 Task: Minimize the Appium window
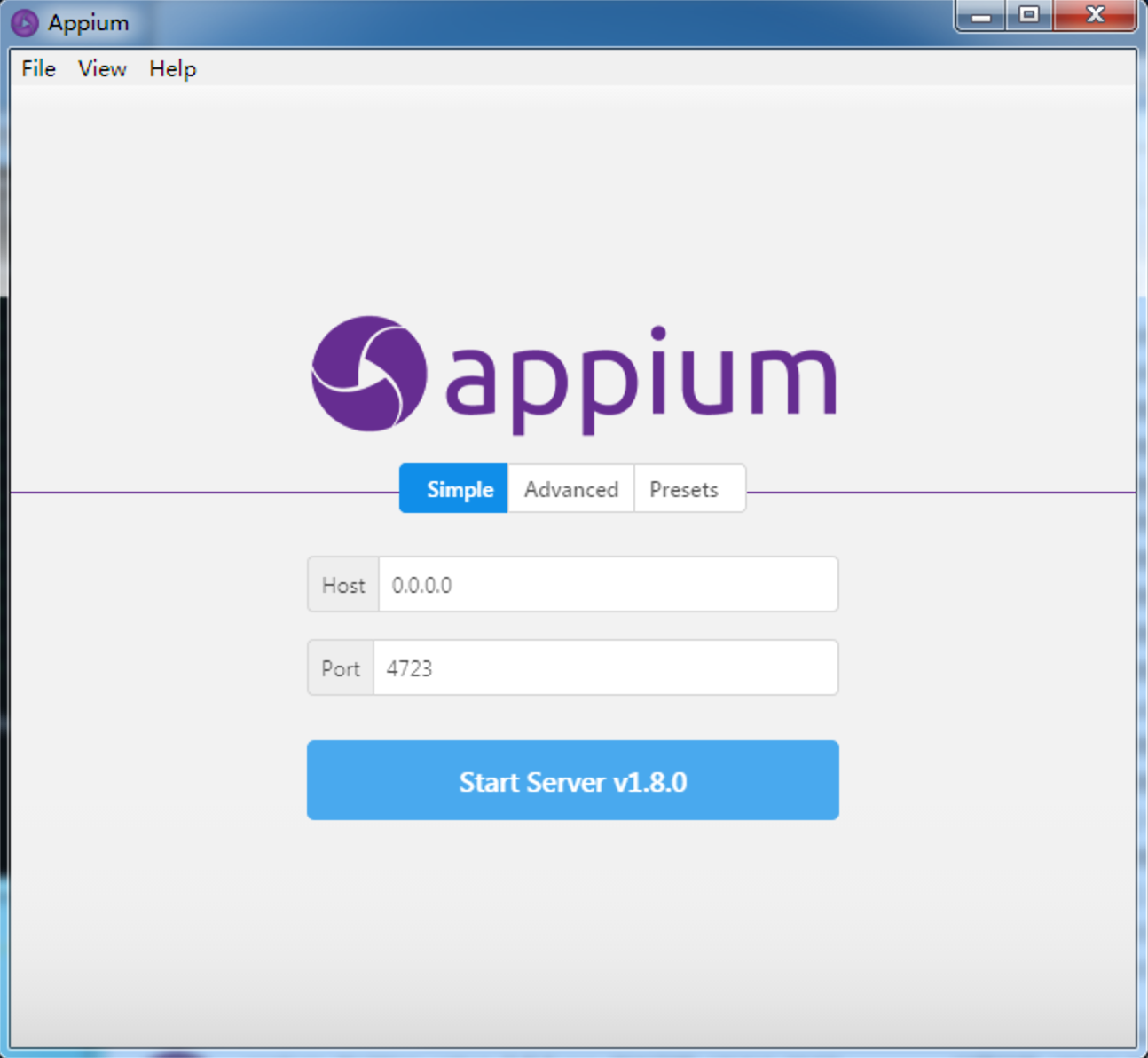click(980, 15)
